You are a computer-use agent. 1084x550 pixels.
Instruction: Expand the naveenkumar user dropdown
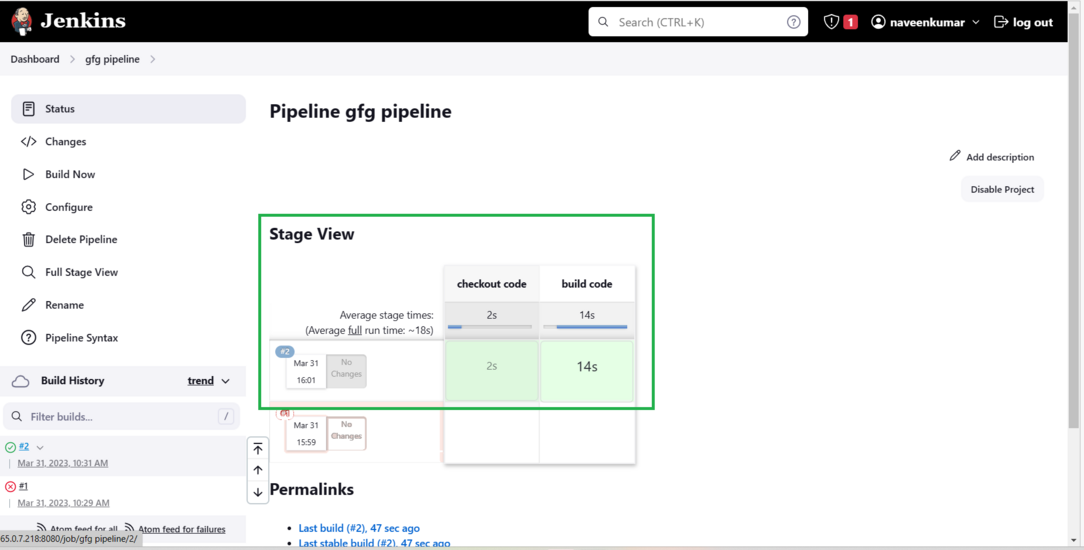976,22
